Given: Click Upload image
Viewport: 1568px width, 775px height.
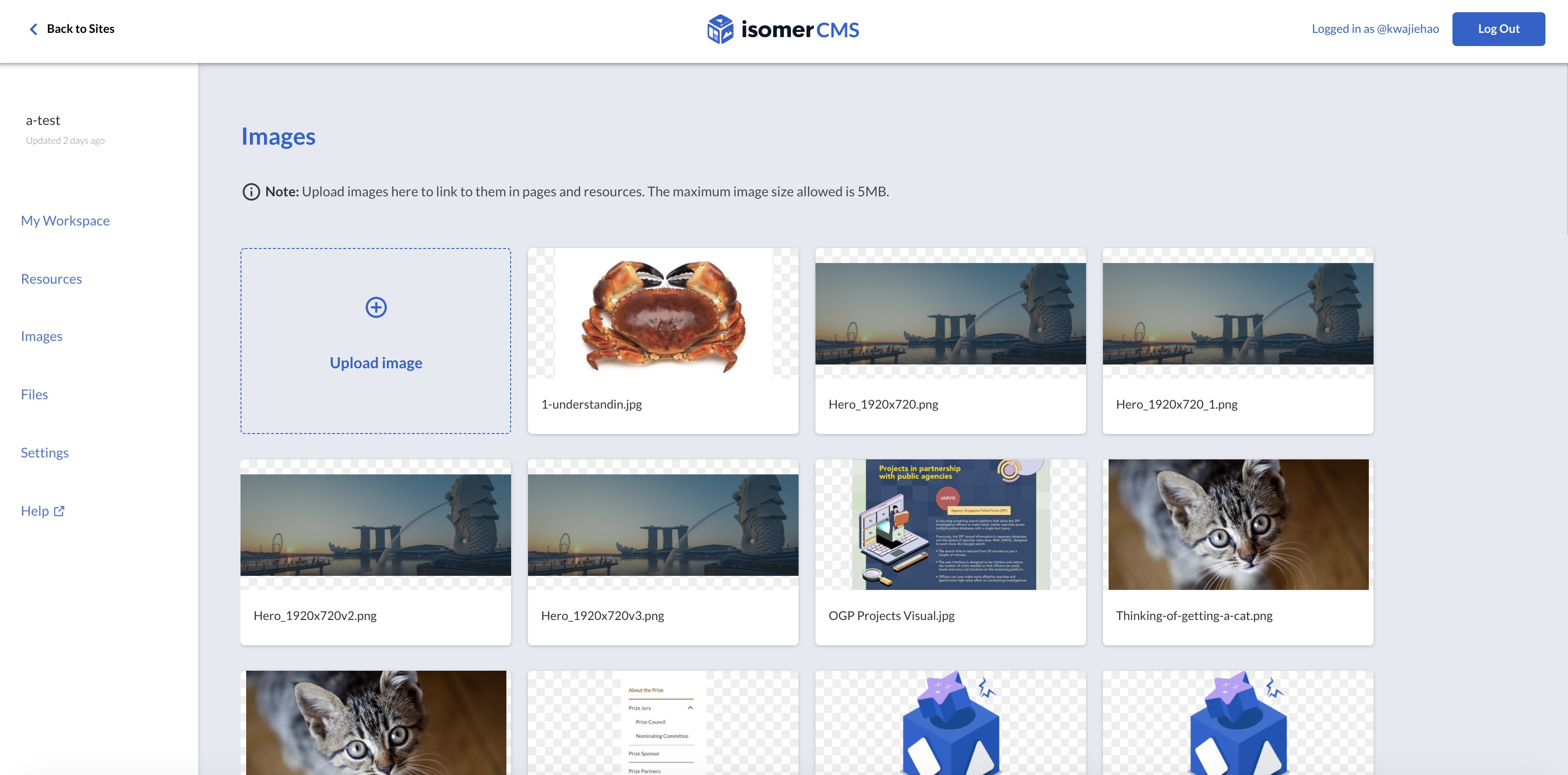Looking at the screenshot, I should click(376, 362).
